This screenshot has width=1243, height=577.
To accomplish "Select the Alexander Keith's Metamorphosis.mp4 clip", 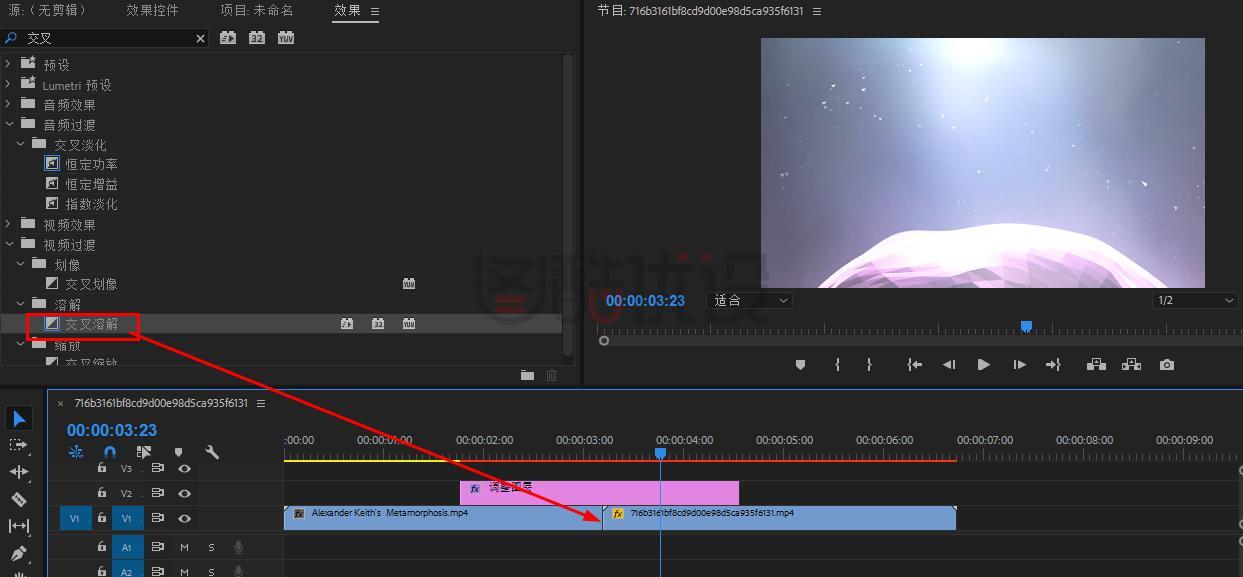I will pos(443,518).
